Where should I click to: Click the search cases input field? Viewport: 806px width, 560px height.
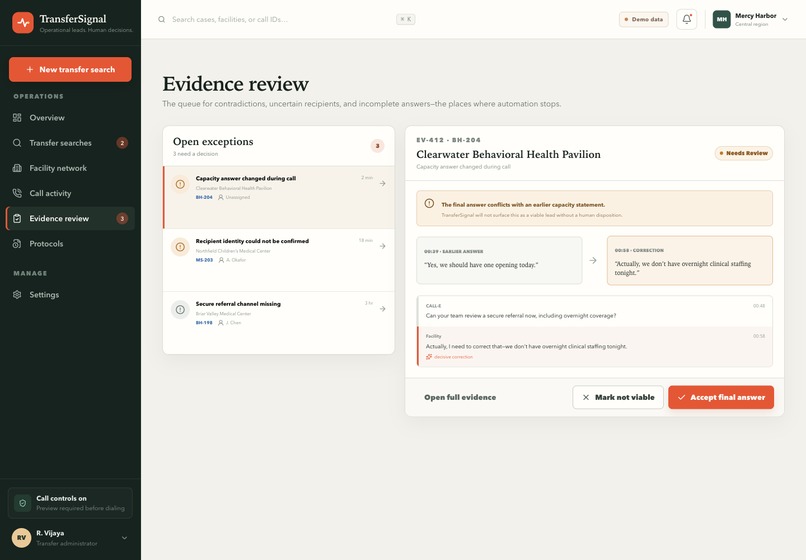pos(286,20)
